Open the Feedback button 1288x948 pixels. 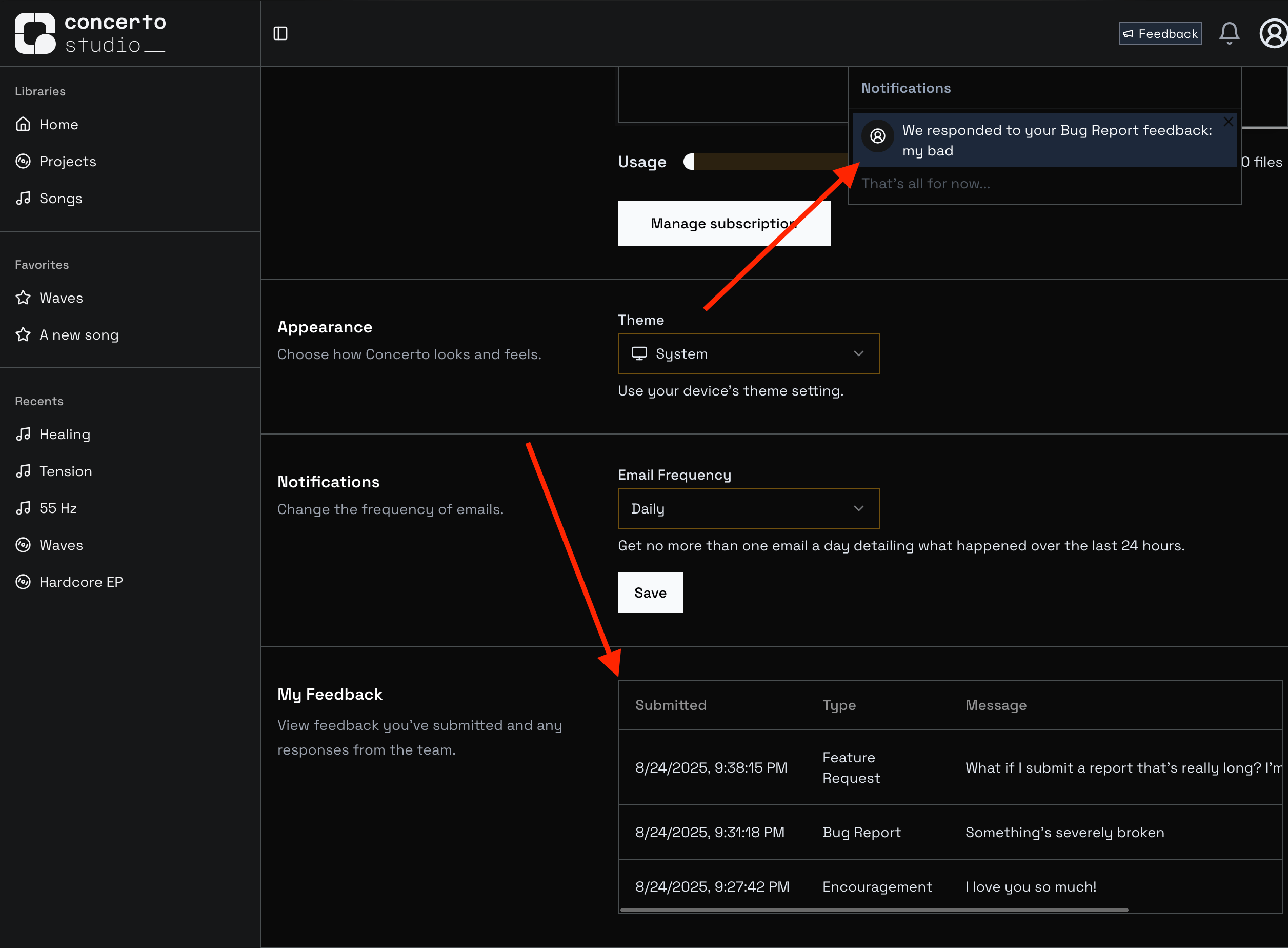1159,33
